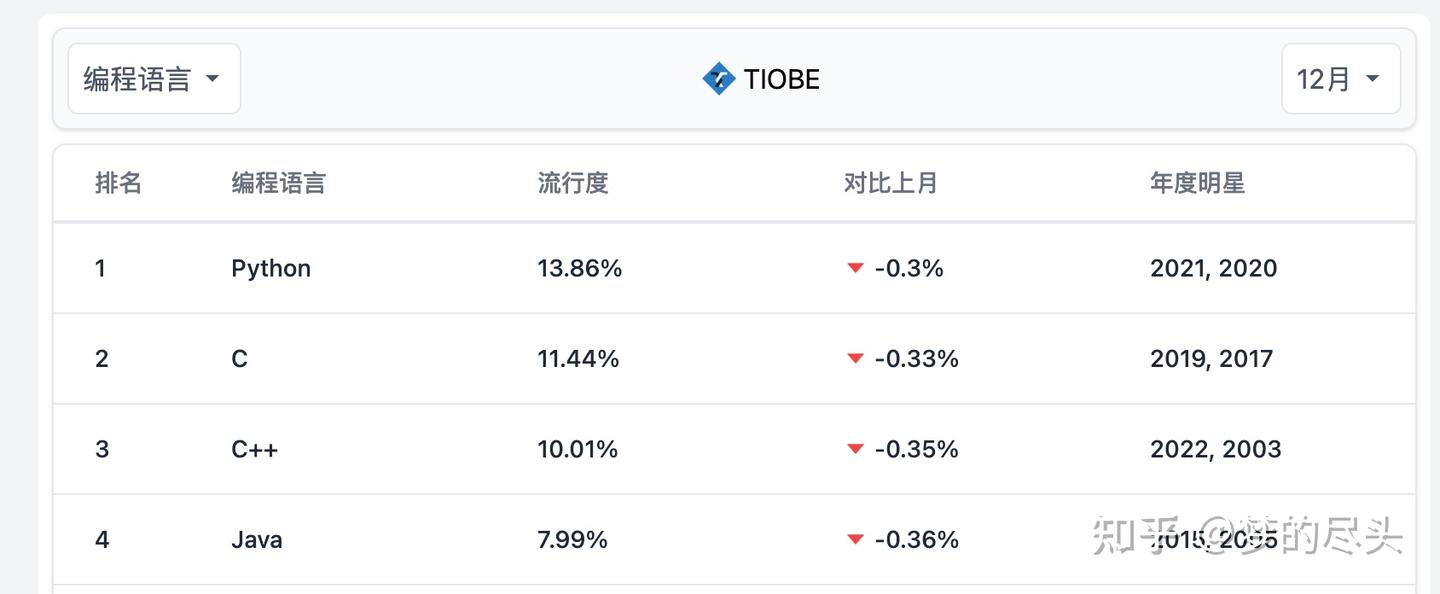Image resolution: width=1440 pixels, height=594 pixels.
Task: Open the 编程语言 dropdown
Action: (154, 79)
